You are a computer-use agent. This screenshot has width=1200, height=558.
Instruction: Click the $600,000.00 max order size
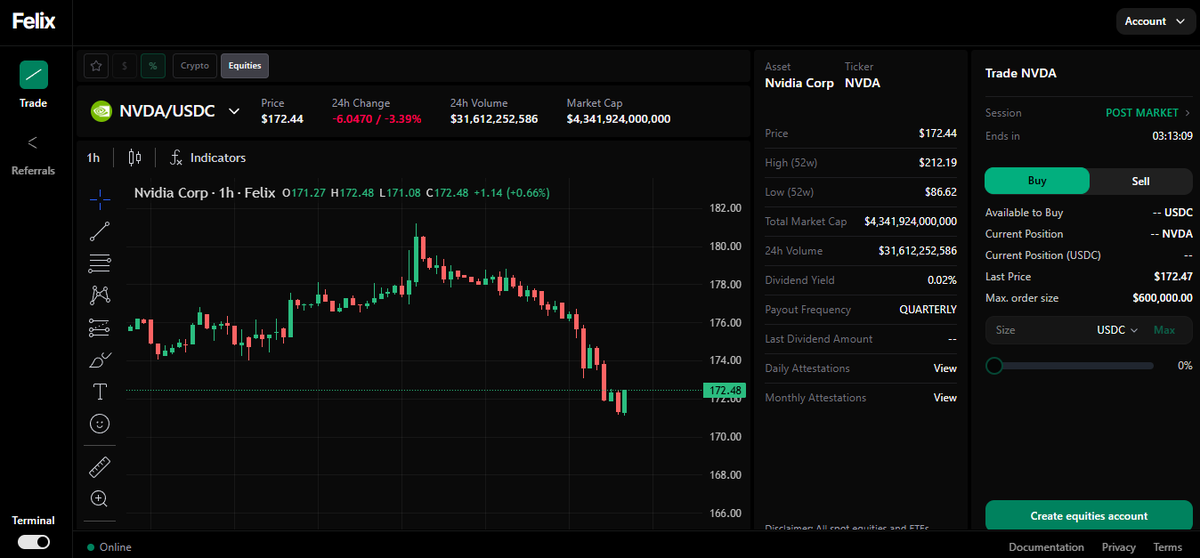coord(1162,298)
